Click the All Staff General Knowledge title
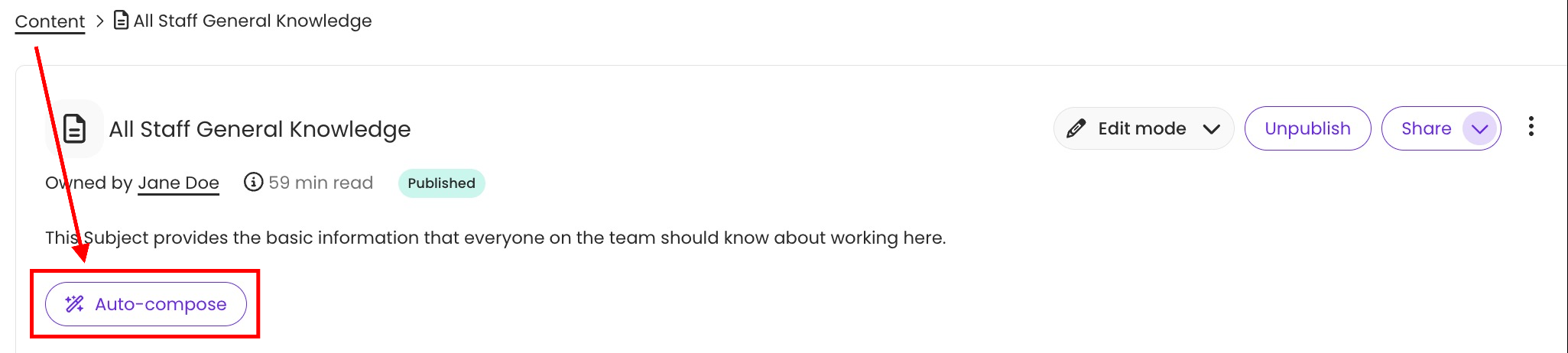The image size is (1568, 353). (x=260, y=129)
